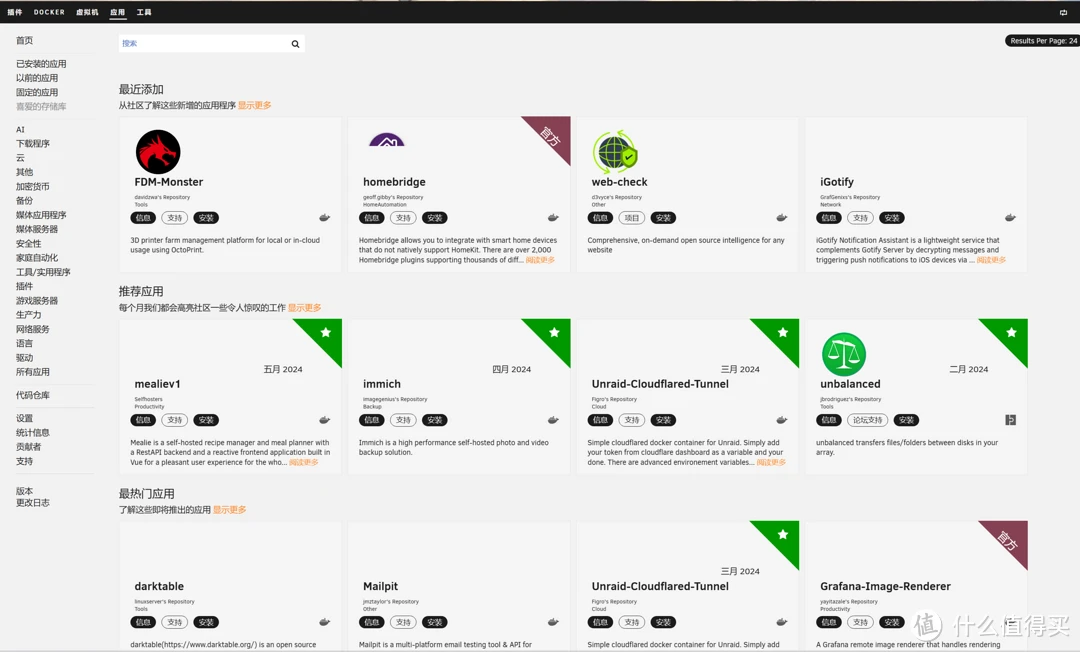
Task: Click 显示更多 next to 最热门应用
Action: pyautogui.click(x=229, y=510)
